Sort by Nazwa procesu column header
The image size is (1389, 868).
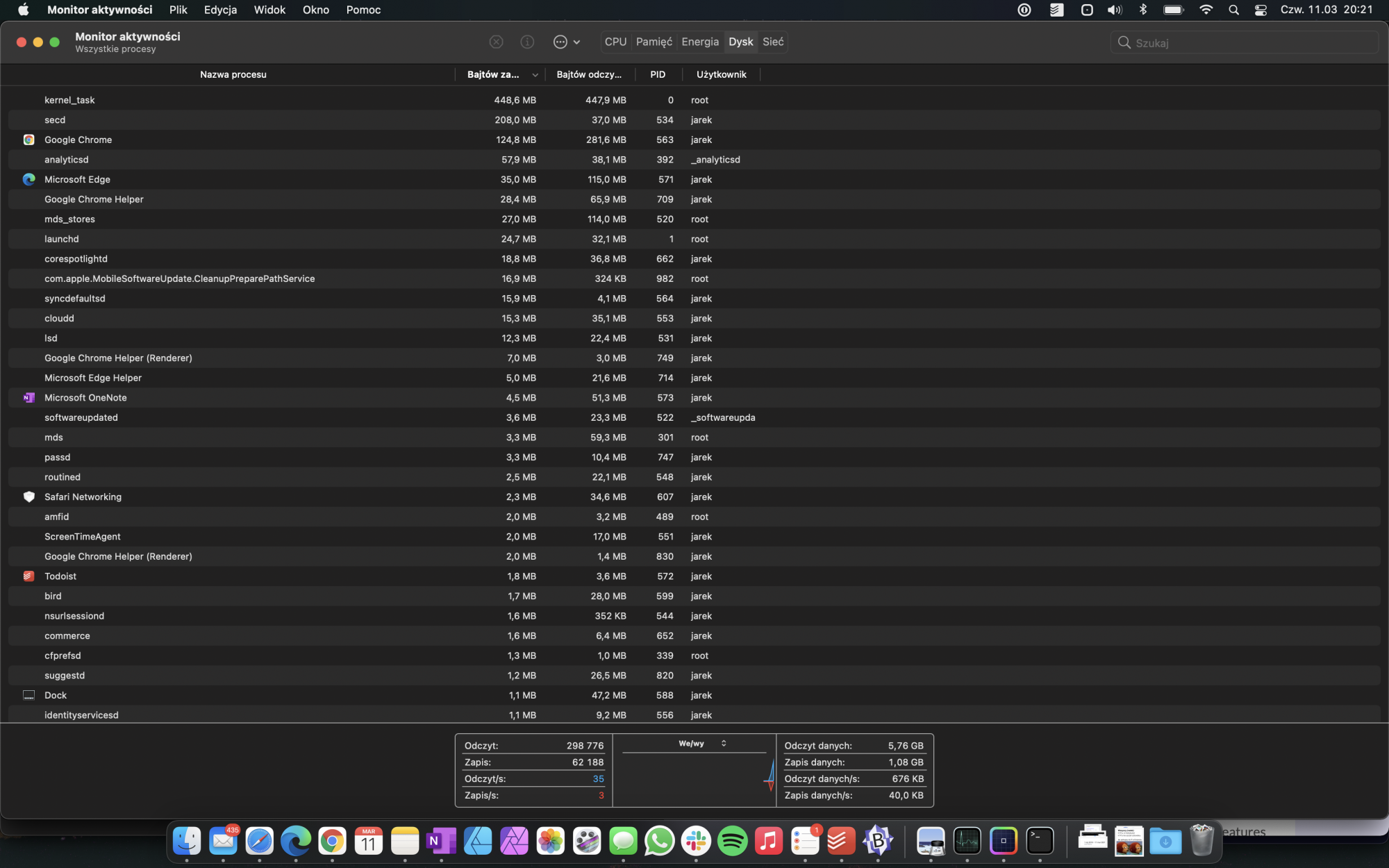coord(233,74)
